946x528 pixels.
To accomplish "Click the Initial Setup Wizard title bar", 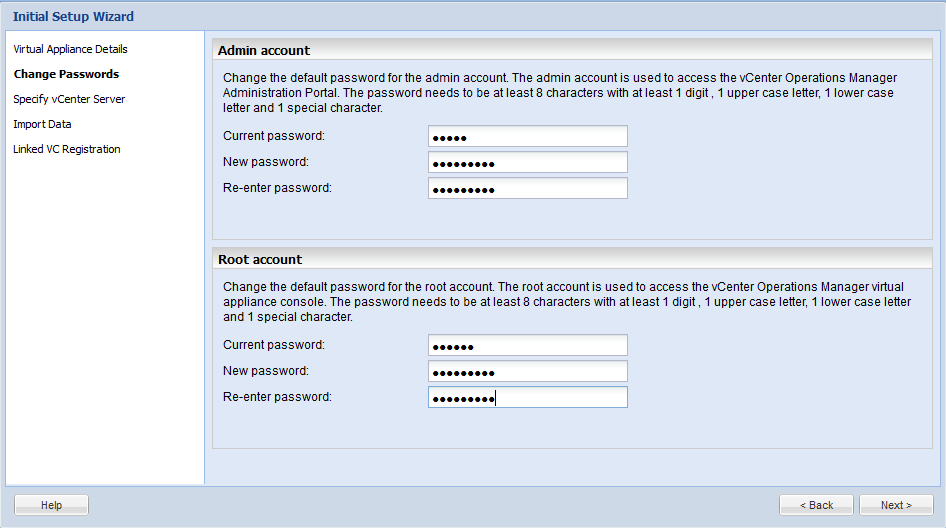I will (x=73, y=16).
